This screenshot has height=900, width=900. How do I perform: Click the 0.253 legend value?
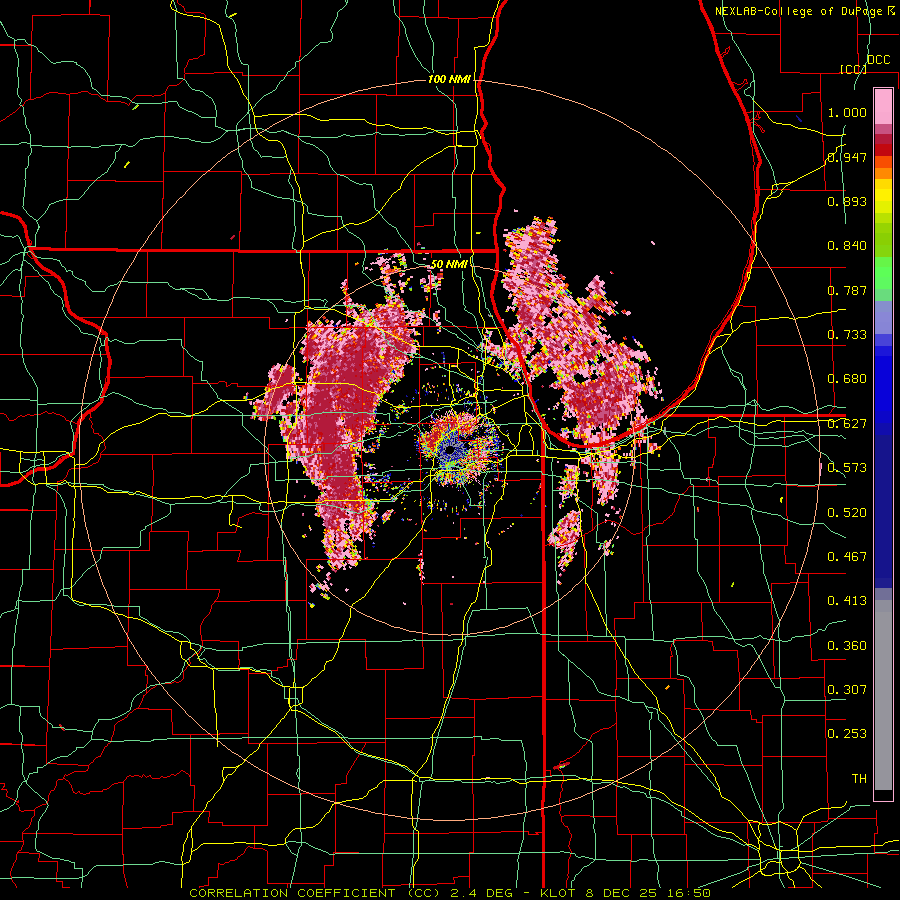point(847,734)
